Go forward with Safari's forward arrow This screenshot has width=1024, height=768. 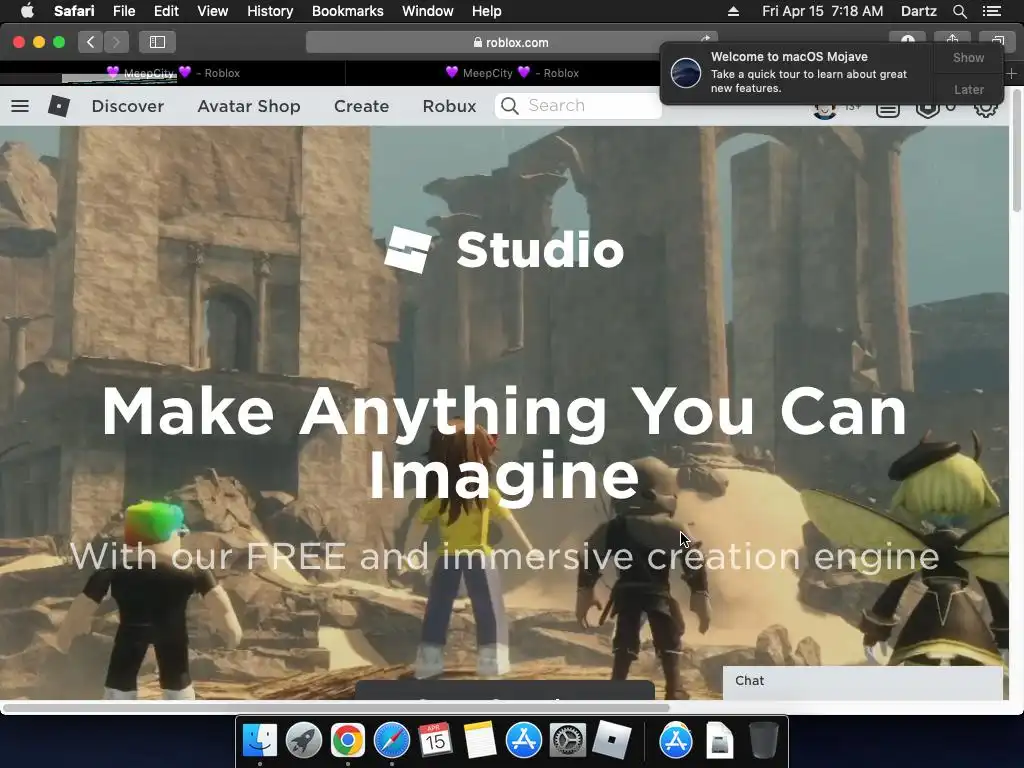[116, 42]
